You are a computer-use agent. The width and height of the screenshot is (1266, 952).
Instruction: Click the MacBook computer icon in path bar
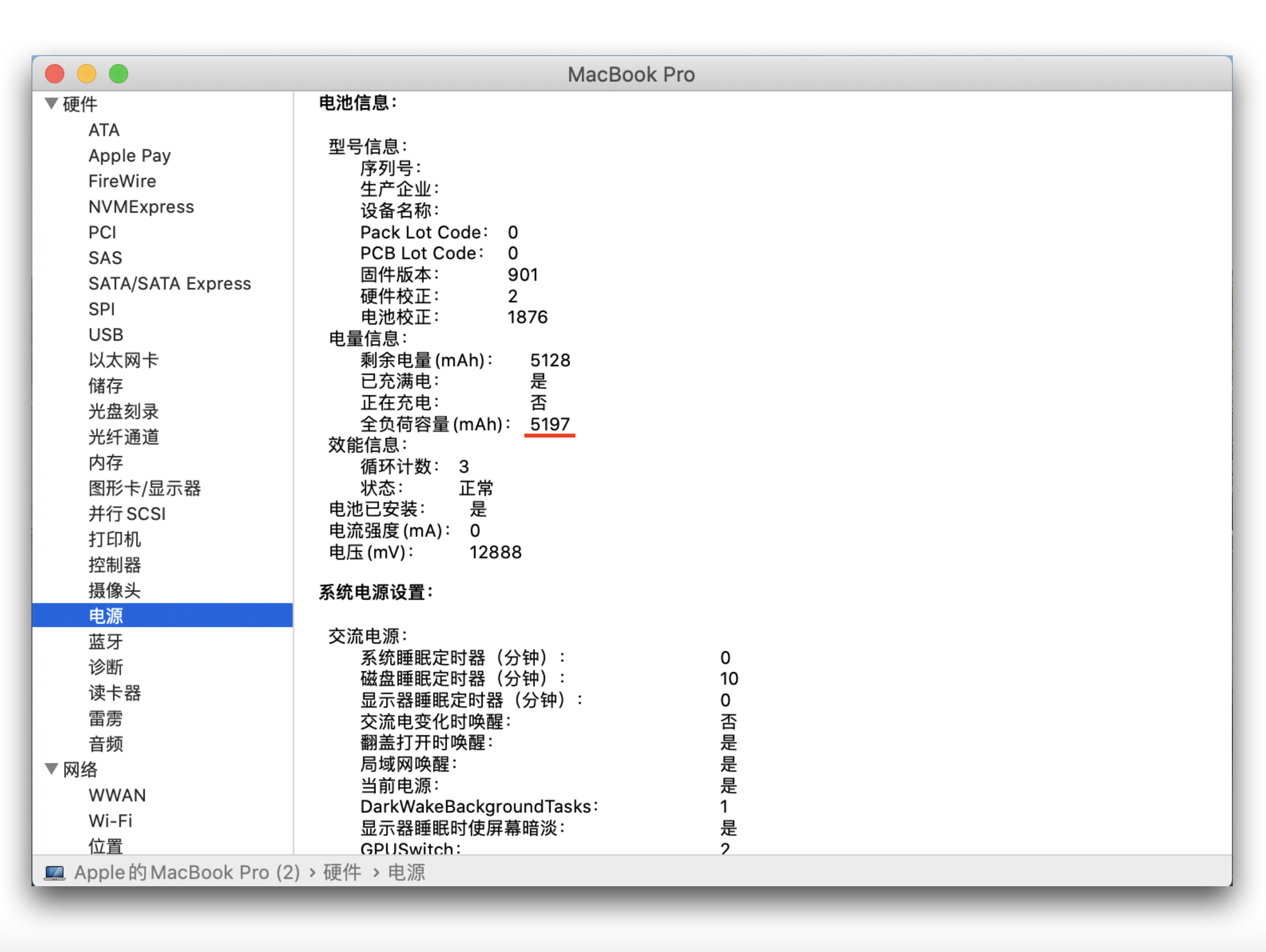click(x=55, y=872)
